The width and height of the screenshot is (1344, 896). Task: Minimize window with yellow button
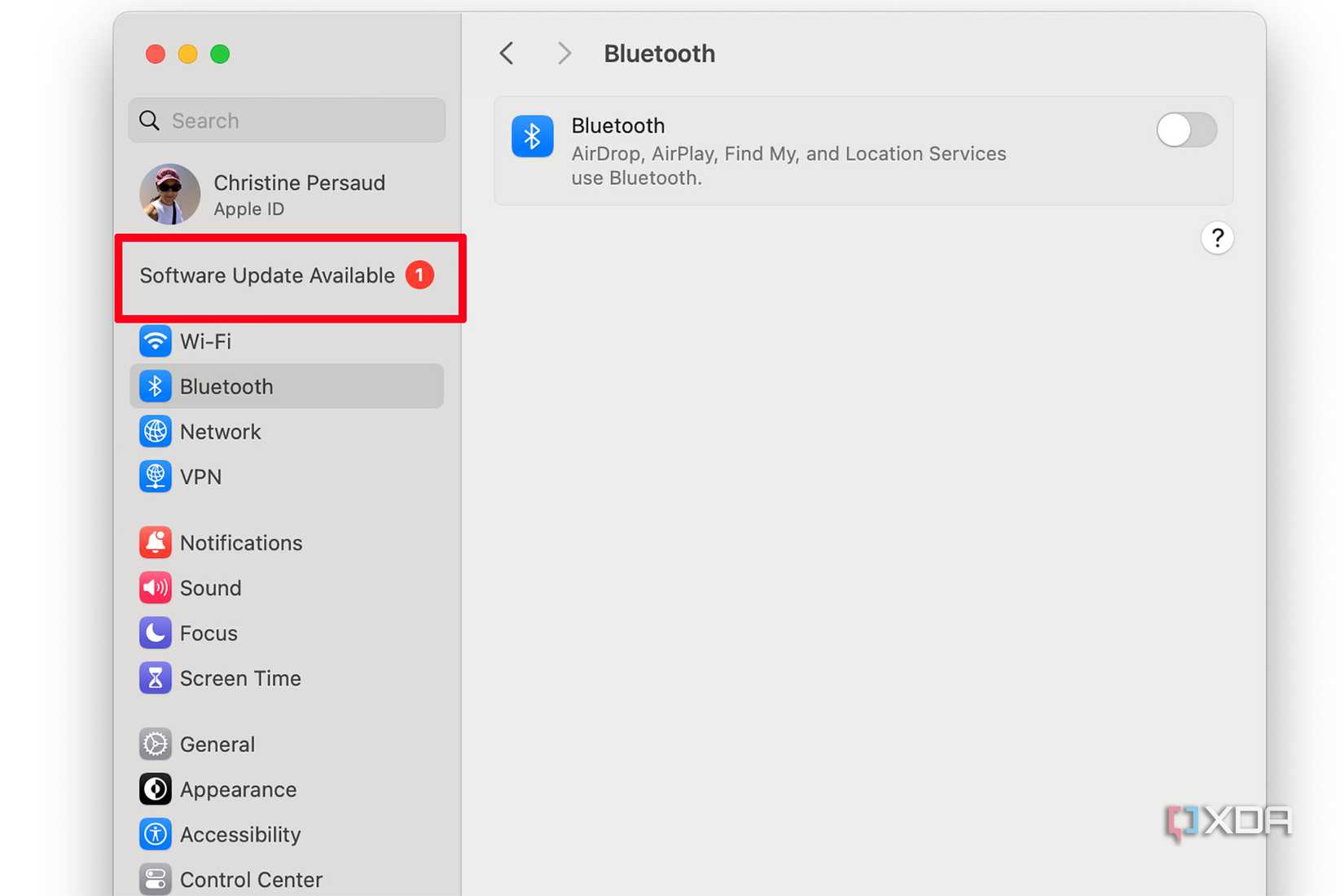pyautogui.click(x=187, y=54)
